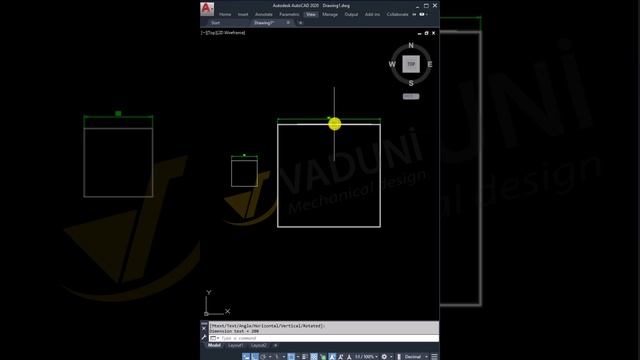Restore down the drawing viewport window
Screen dimensions: 640x360
426,33
